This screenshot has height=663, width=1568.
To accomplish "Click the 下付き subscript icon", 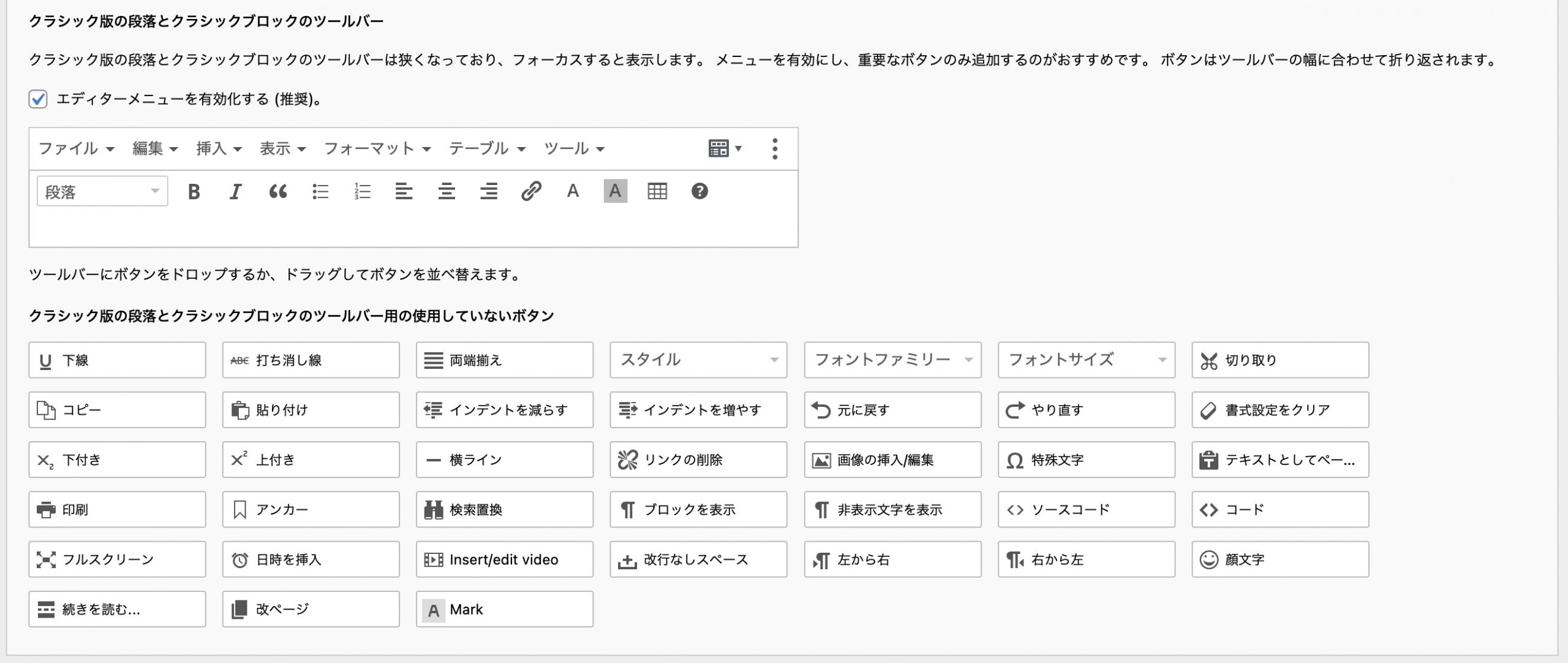I will 45,461.
